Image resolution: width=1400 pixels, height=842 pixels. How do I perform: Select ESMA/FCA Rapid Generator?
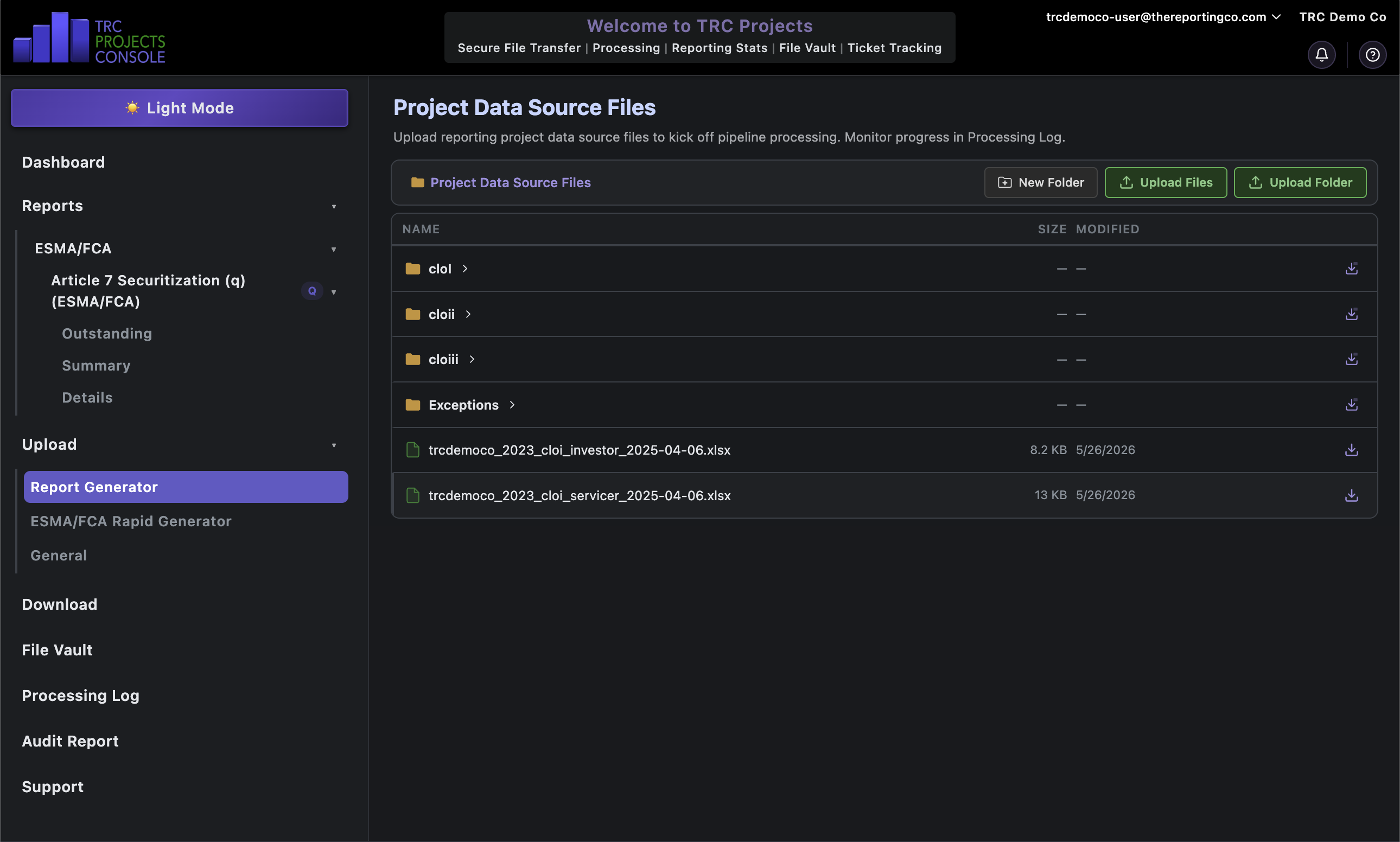131,521
